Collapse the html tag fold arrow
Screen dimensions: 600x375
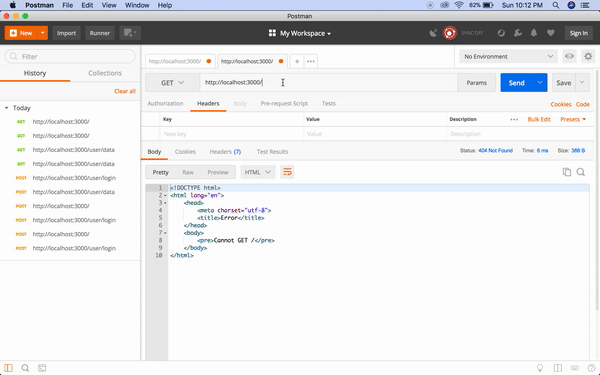(165, 196)
